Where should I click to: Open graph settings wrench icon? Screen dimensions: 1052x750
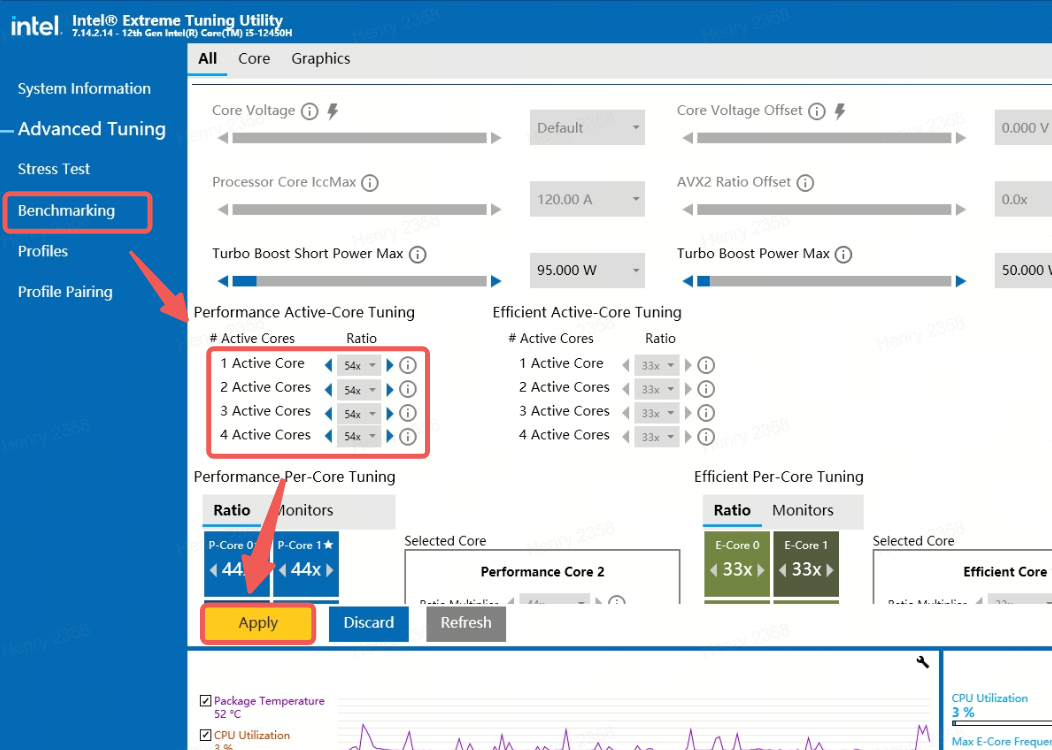point(923,662)
